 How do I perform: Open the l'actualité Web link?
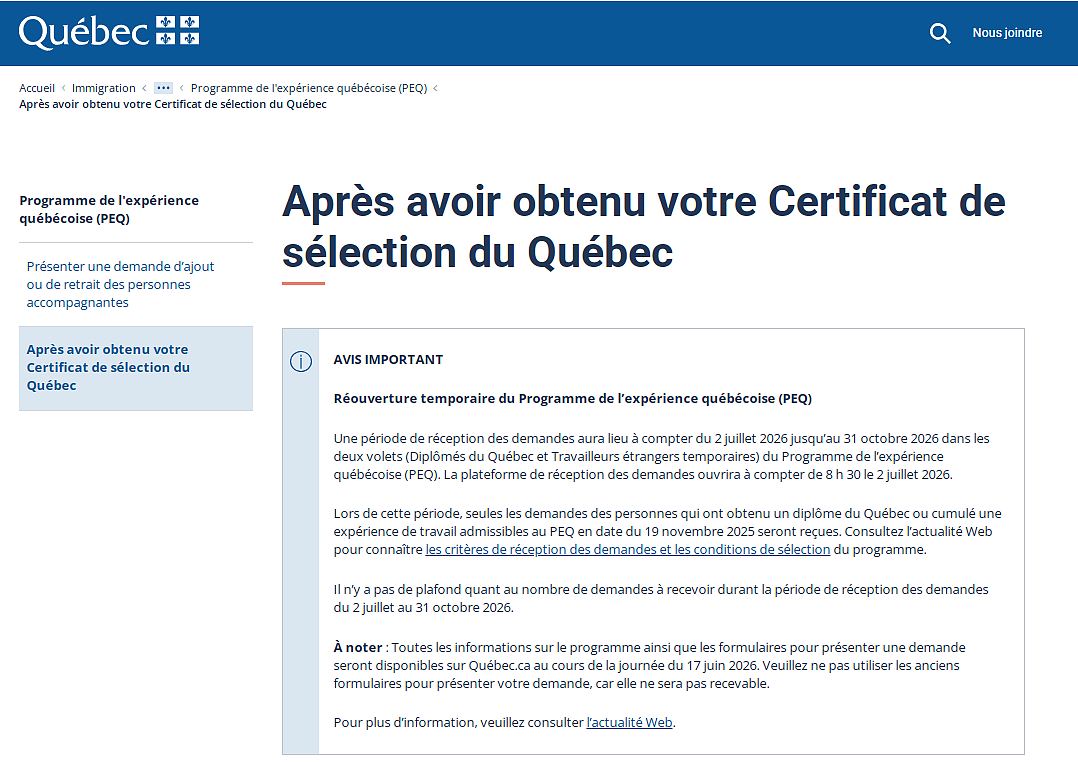(x=629, y=722)
